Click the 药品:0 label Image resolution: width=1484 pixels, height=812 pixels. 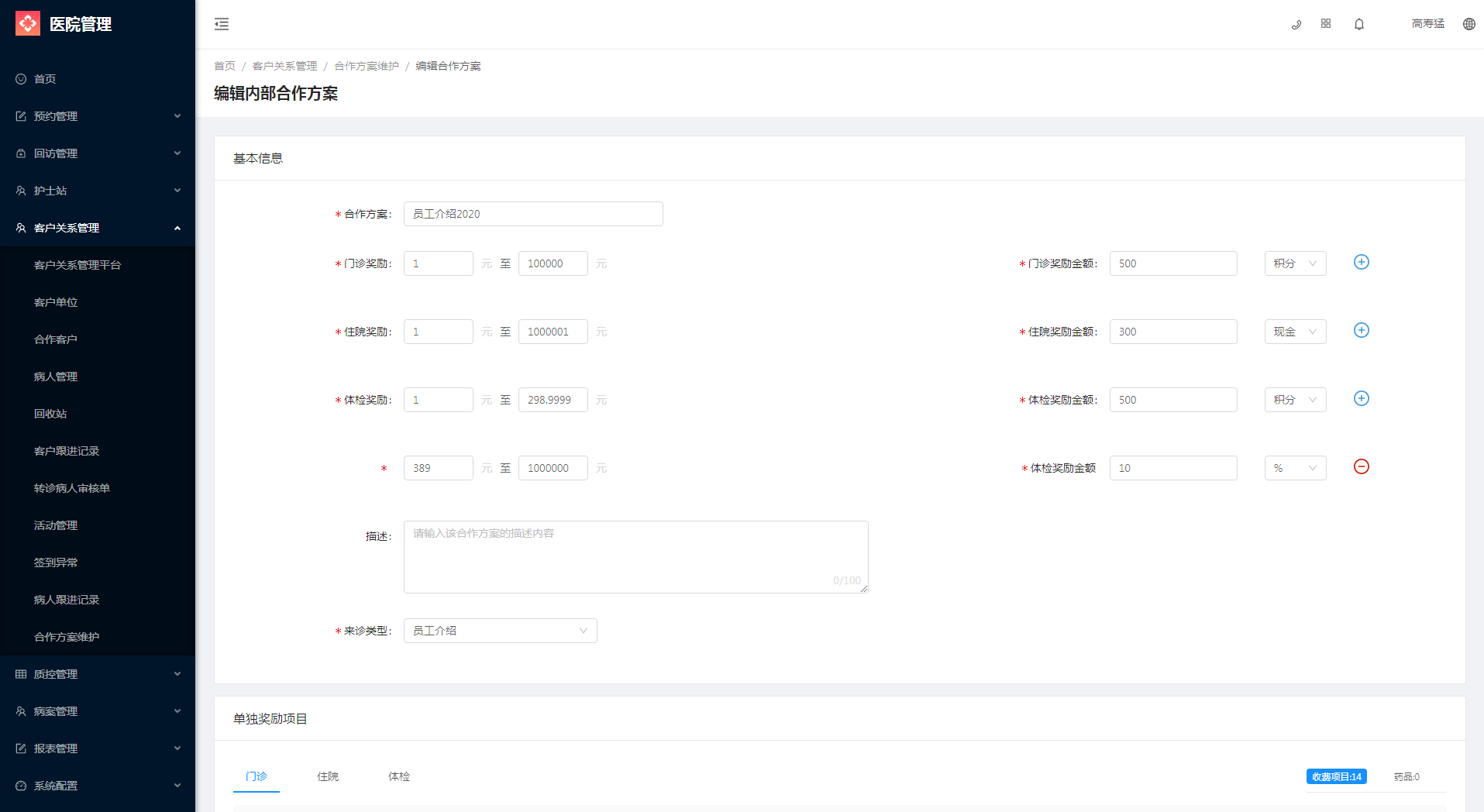(1407, 776)
